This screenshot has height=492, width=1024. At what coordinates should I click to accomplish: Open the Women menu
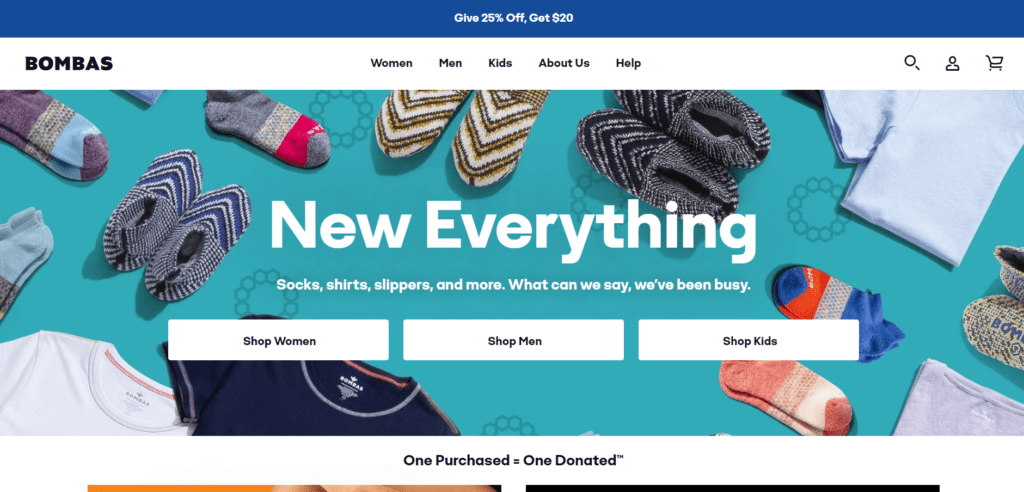pyautogui.click(x=391, y=63)
